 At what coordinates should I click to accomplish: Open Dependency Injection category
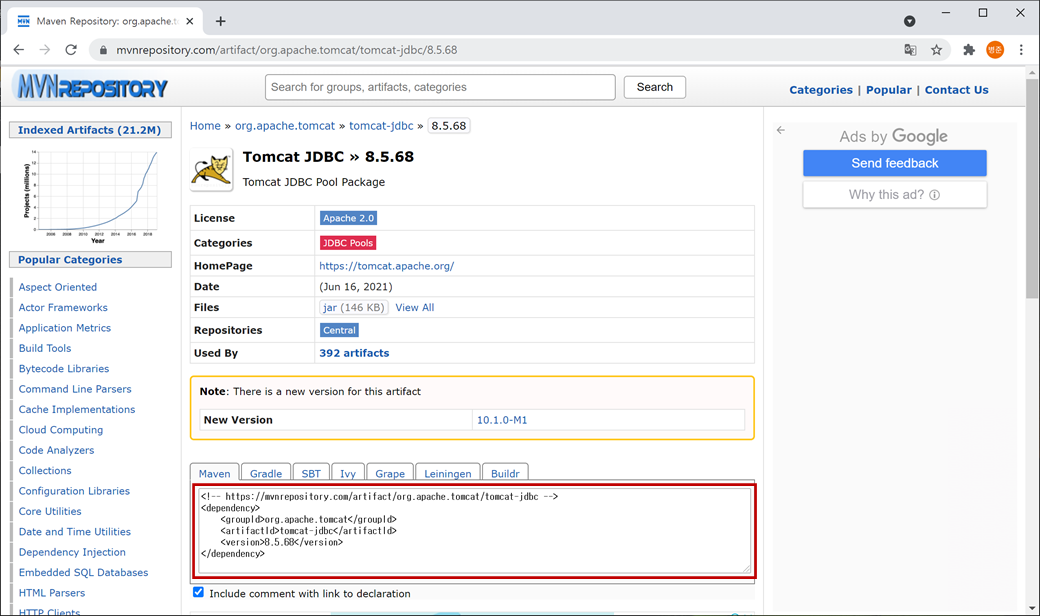point(72,552)
